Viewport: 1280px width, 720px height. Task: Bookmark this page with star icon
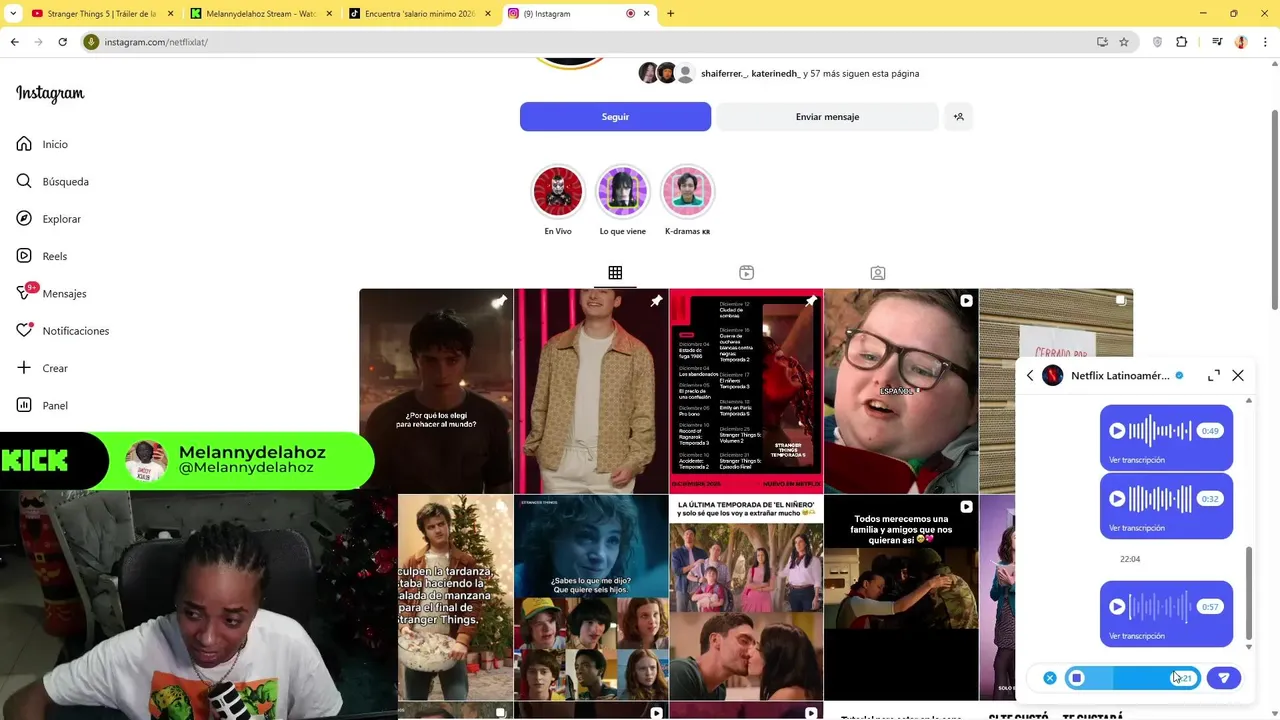1124,42
